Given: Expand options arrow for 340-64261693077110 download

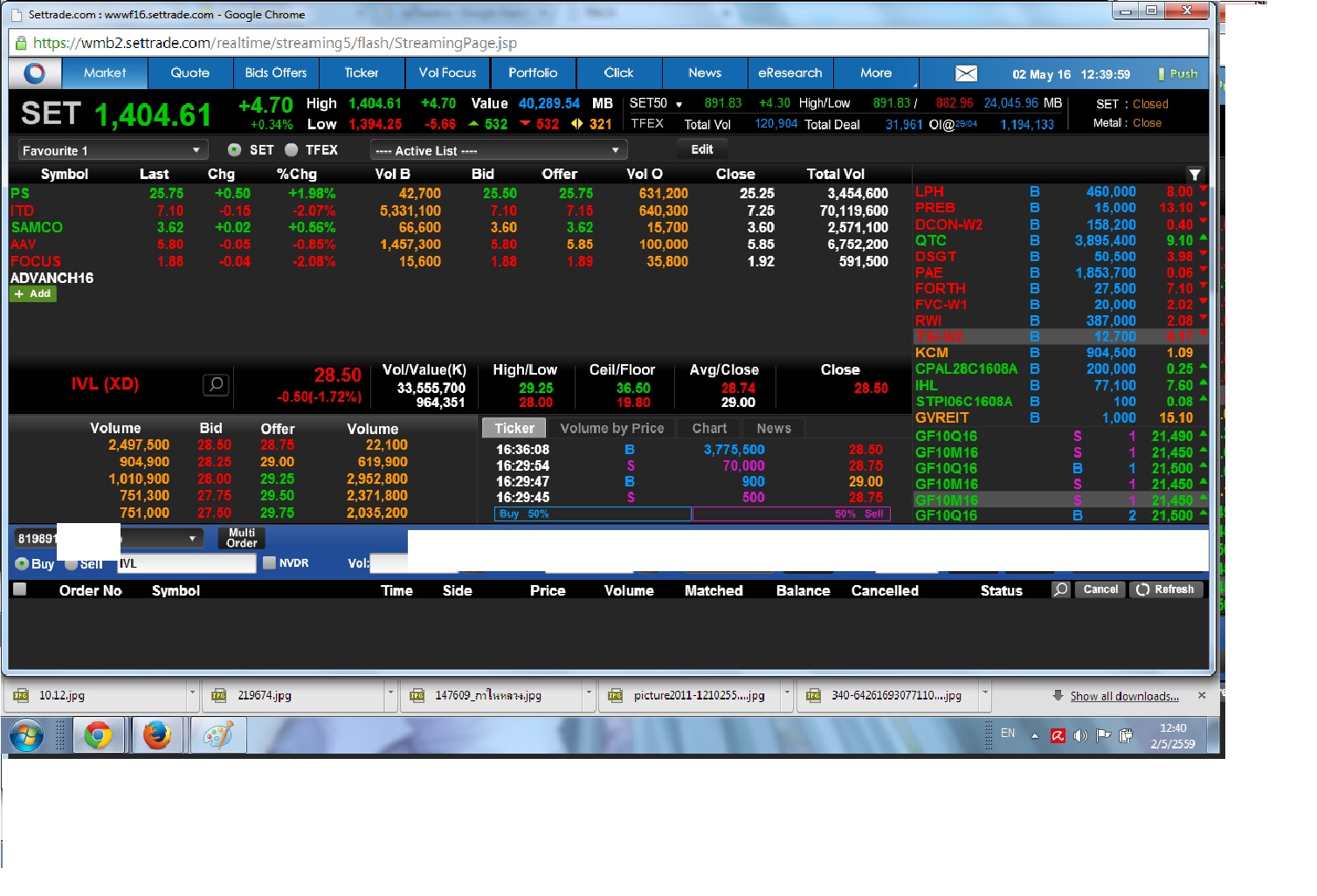Looking at the screenshot, I should click(x=985, y=695).
